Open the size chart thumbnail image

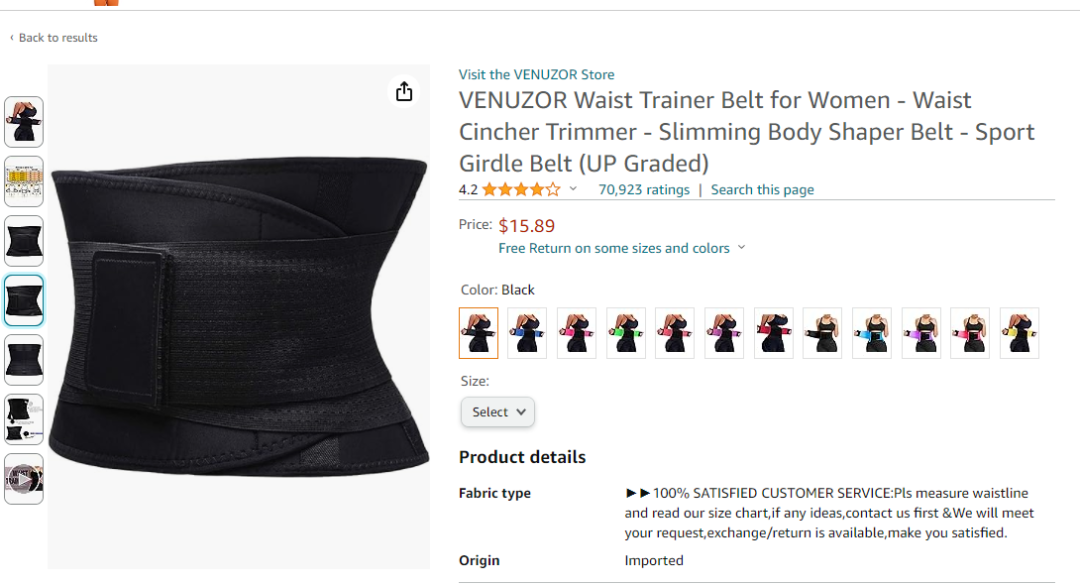(24, 181)
